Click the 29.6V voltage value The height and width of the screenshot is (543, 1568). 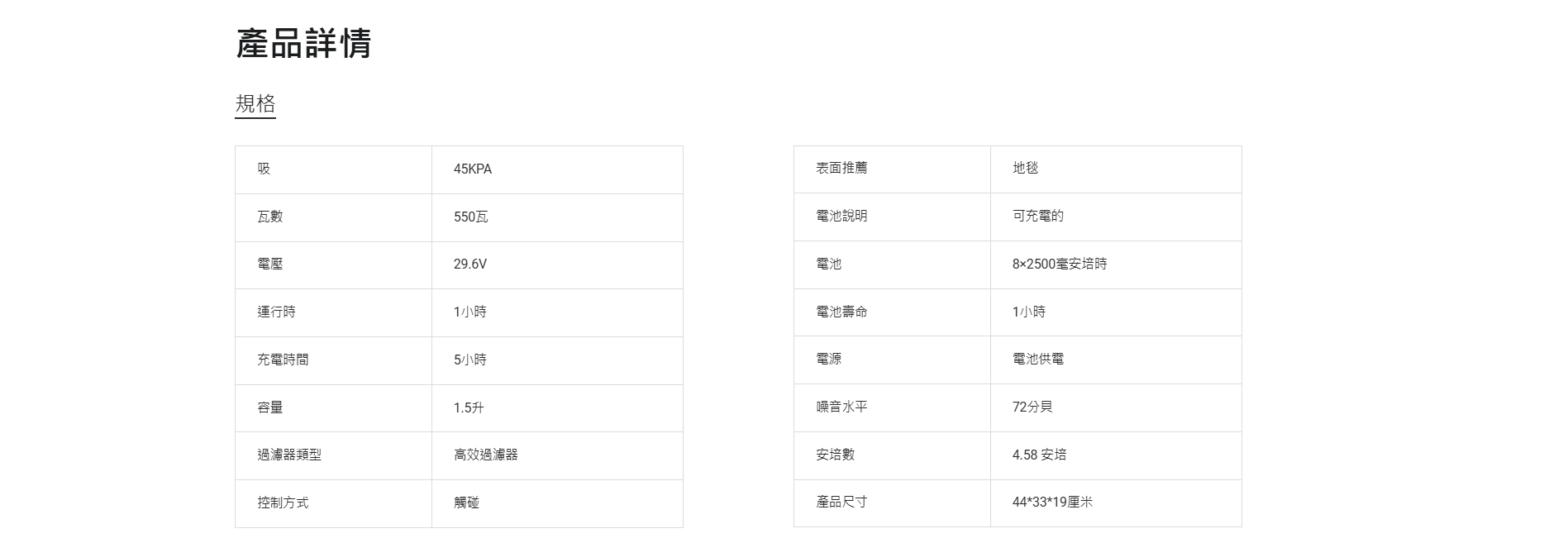coord(470,264)
